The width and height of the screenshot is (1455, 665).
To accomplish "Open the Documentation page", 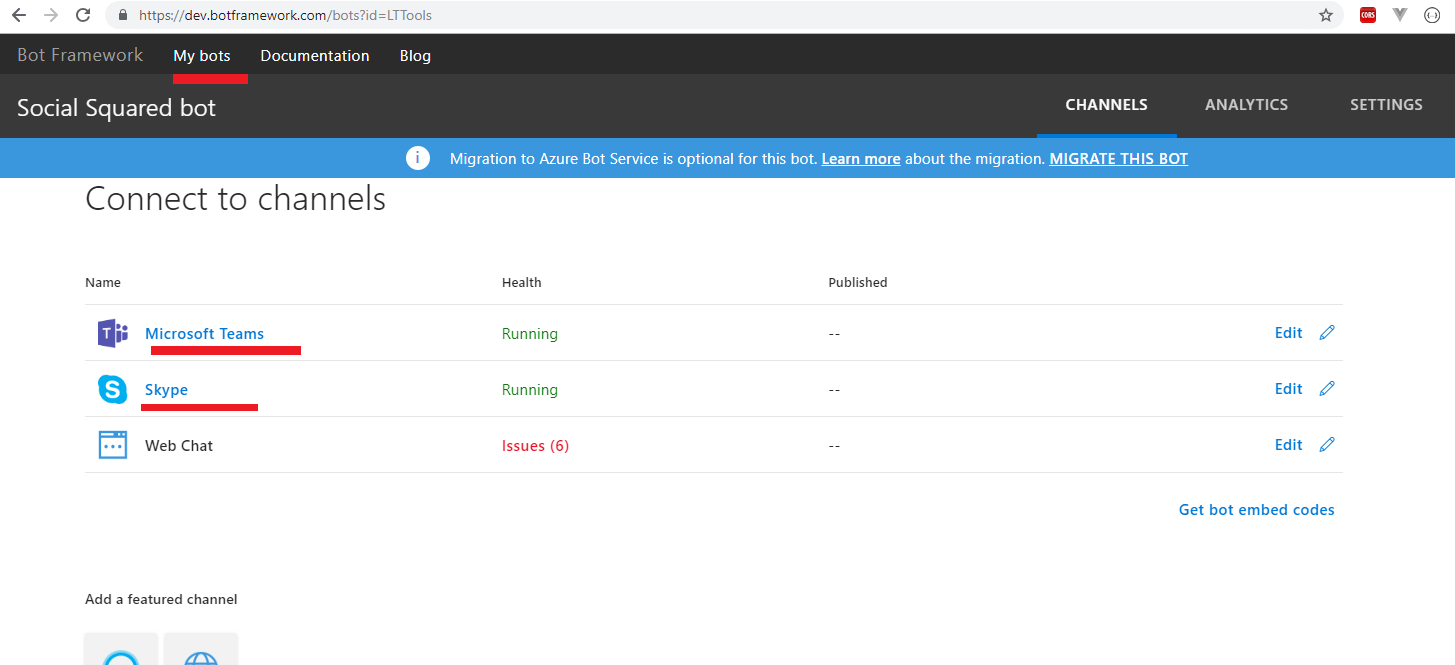I will [x=315, y=56].
